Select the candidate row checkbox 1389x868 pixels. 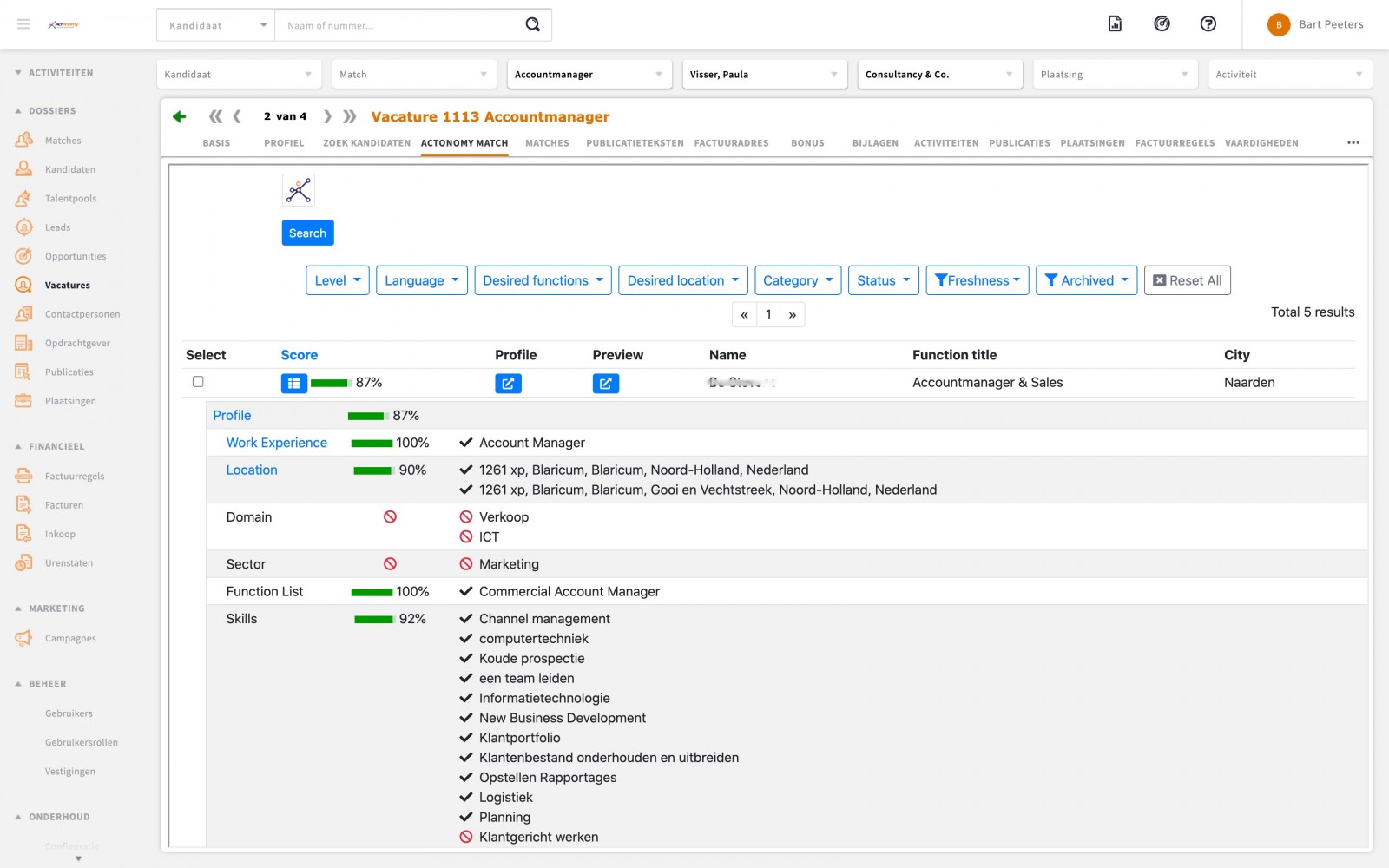pyautogui.click(x=198, y=382)
